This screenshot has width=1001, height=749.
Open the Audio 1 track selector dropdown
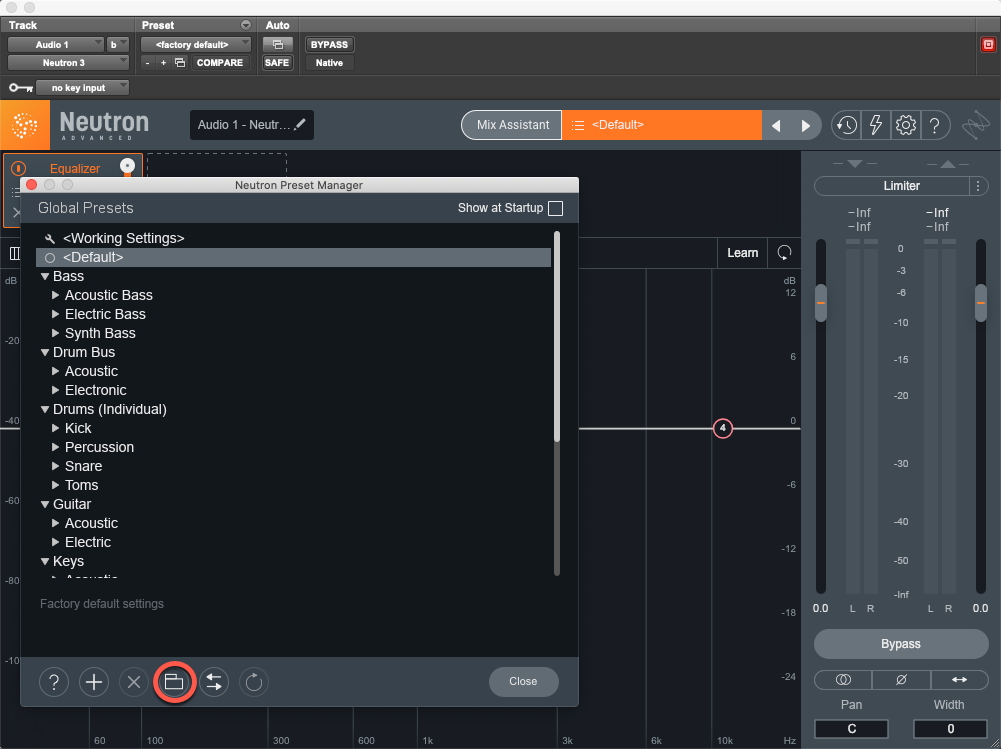[56, 45]
